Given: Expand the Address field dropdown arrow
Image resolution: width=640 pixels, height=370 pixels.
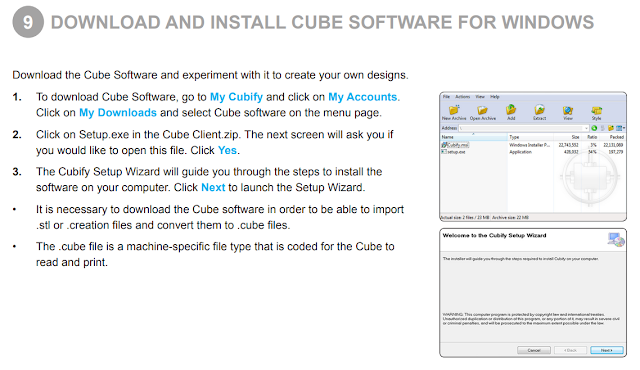Looking at the screenshot, I should pos(587,128).
